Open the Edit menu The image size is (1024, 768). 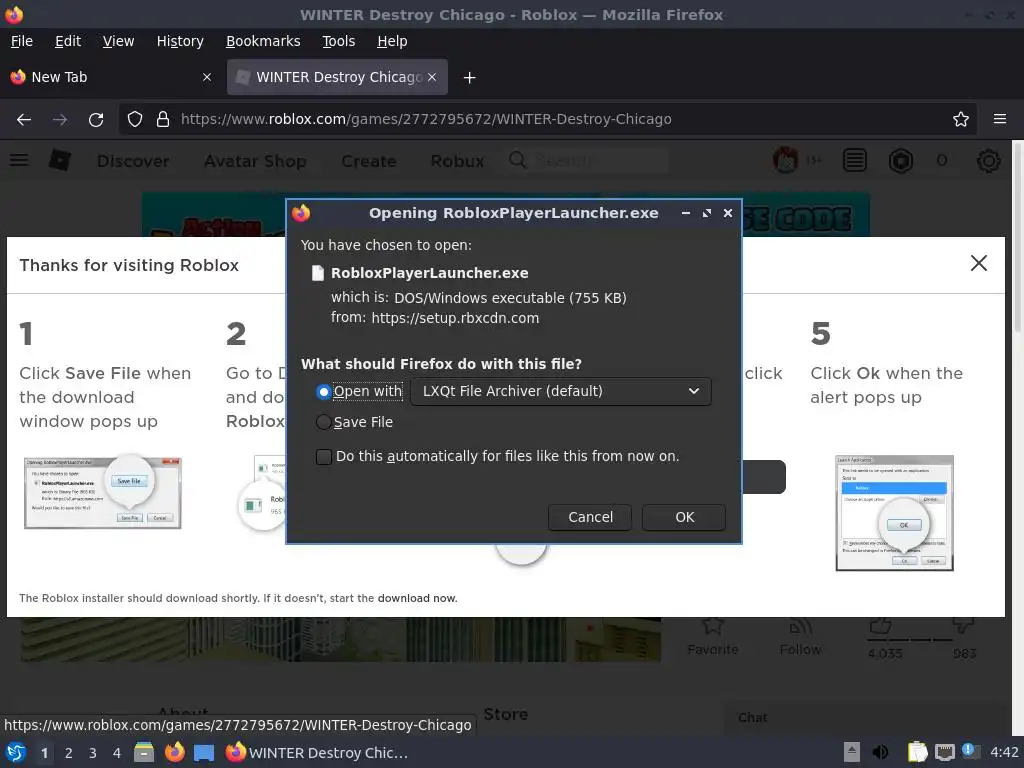pyautogui.click(x=68, y=41)
